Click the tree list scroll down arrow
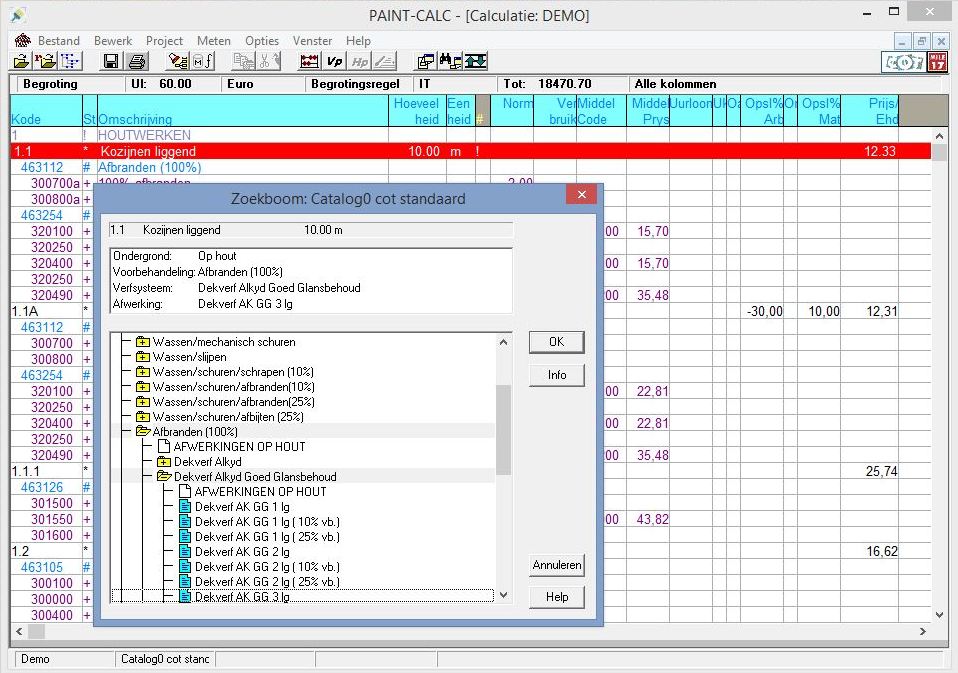Image resolution: width=958 pixels, height=673 pixels. (503, 596)
